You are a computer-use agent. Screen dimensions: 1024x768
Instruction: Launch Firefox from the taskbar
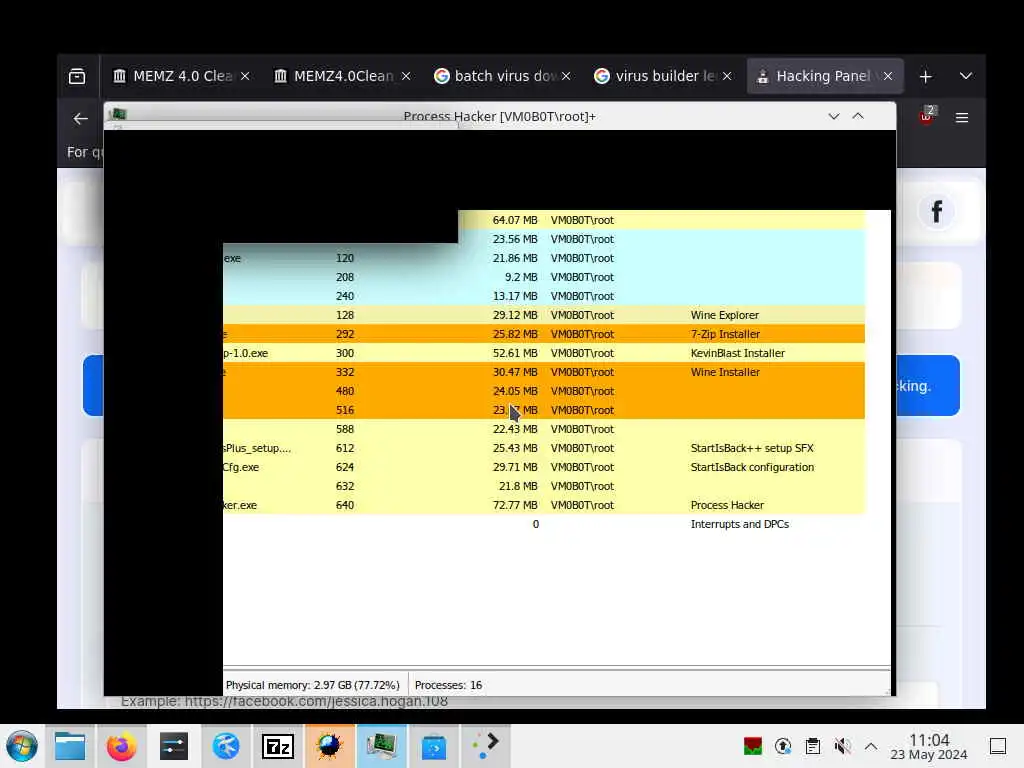click(x=121, y=746)
